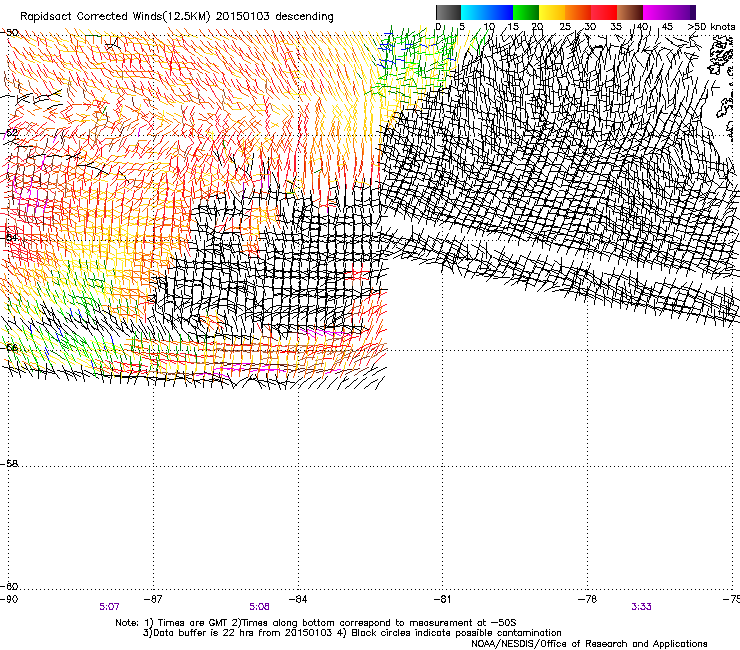Screen dimensions: 740x650
Task: Click the 3:33 swath time label
Action: click(641, 607)
